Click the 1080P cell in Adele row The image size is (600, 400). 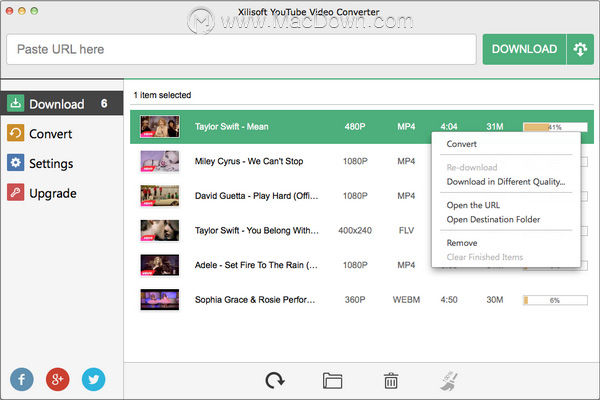[355, 265]
